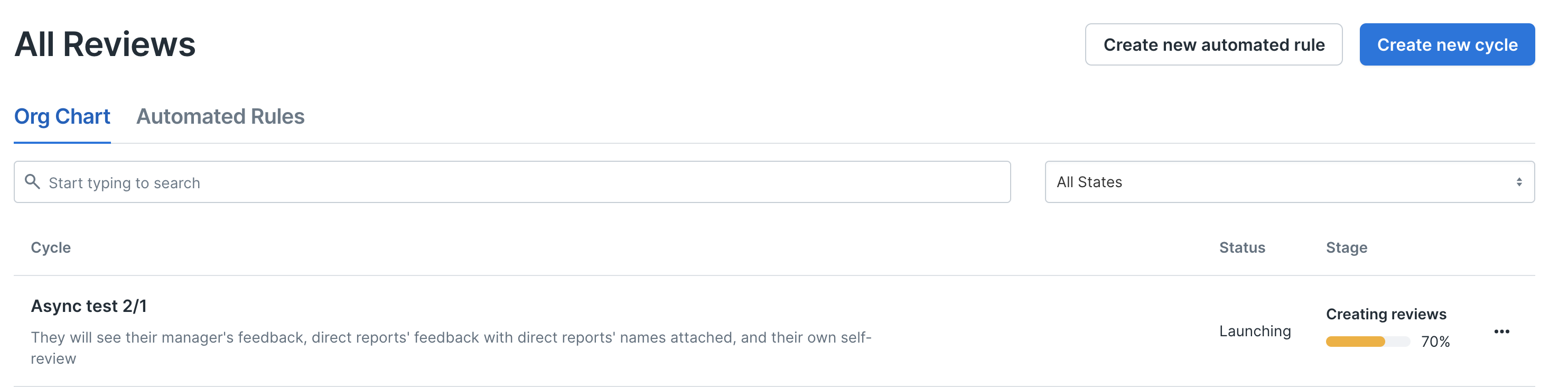Click the 70% progress percentage
The width and height of the screenshot is (1568, 387).
coord(1435,342)
